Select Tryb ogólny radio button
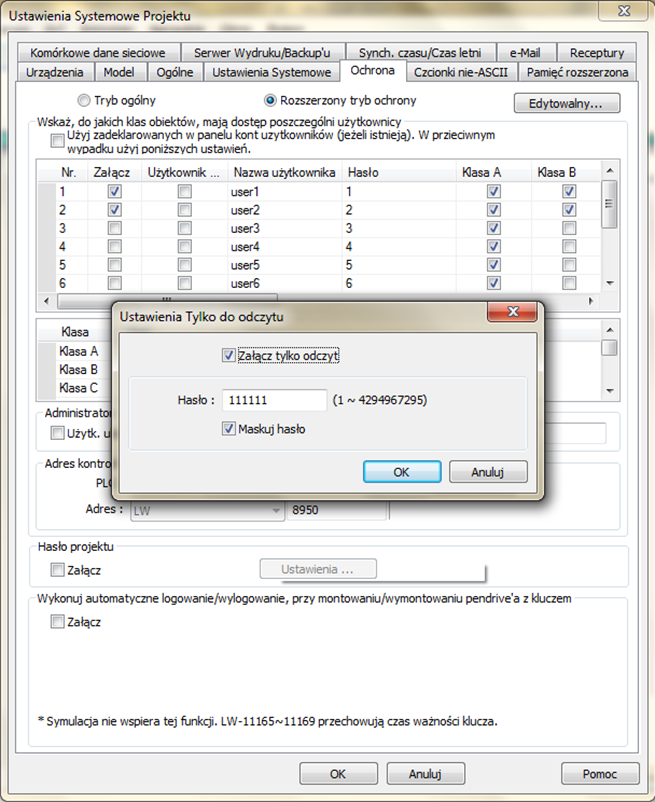The height and width of the screenshot is (802, 655). pos(84,100)
